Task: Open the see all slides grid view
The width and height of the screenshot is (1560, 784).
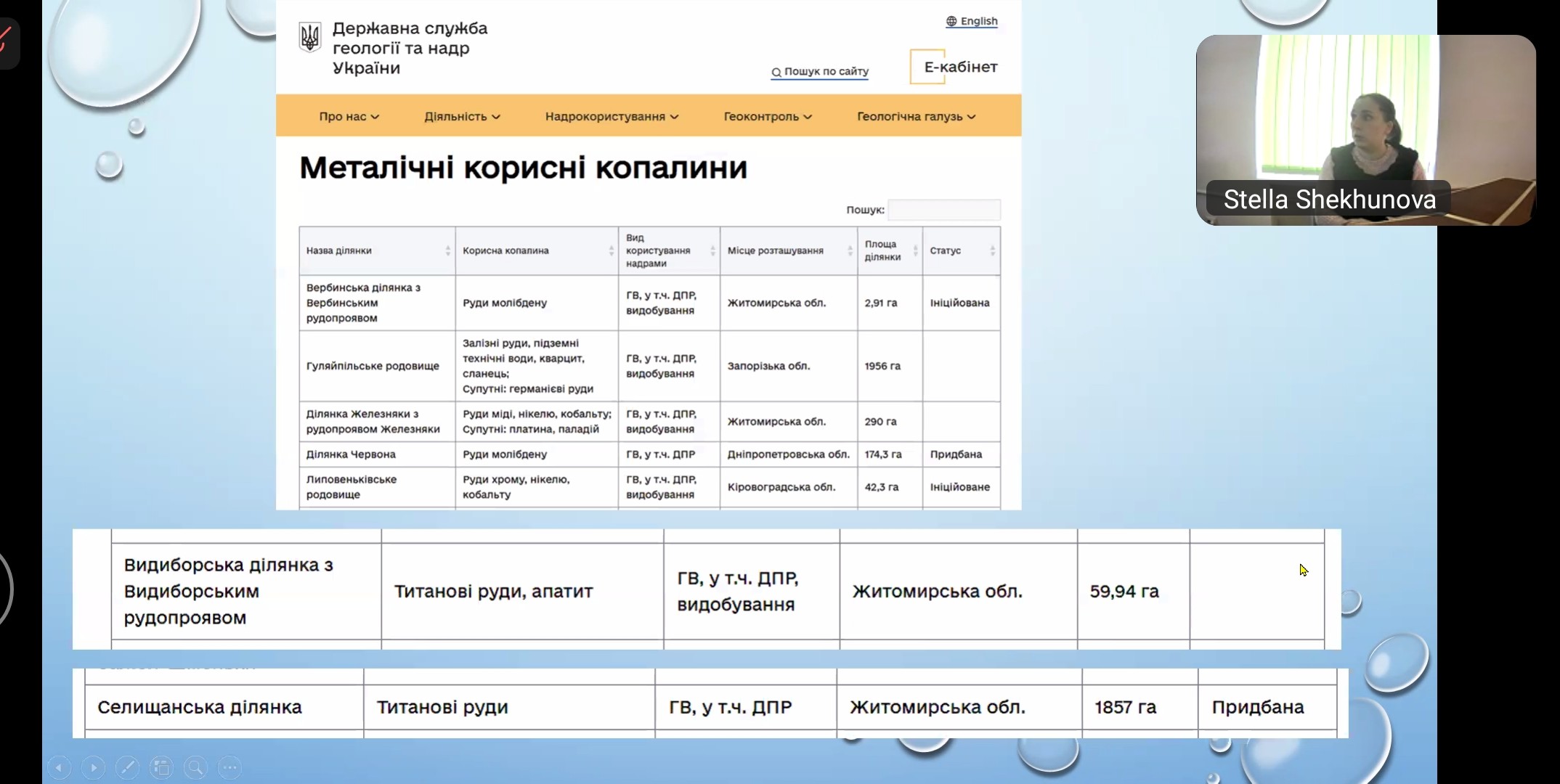Action: pyautogui.click(x=161, y=767)
